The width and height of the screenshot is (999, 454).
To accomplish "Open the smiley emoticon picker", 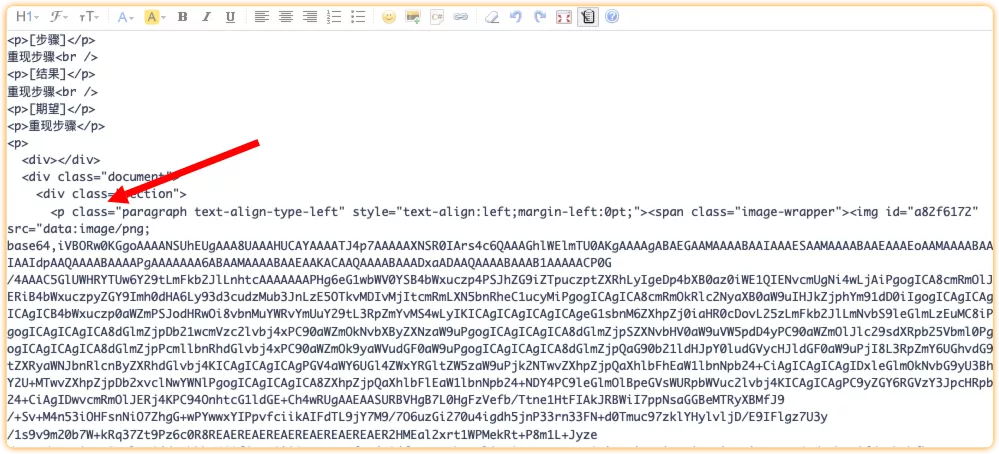I will pyautogui.click(x=389, y=17).
